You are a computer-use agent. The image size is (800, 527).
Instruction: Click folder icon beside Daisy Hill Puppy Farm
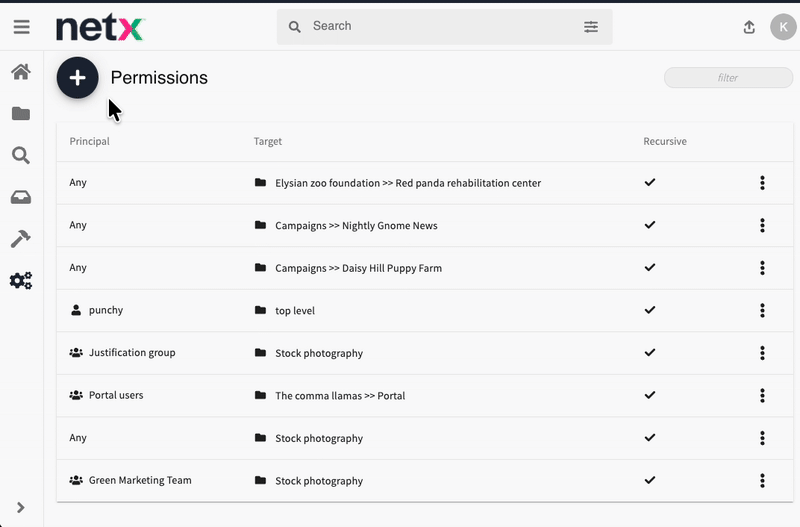click(260, 267)
